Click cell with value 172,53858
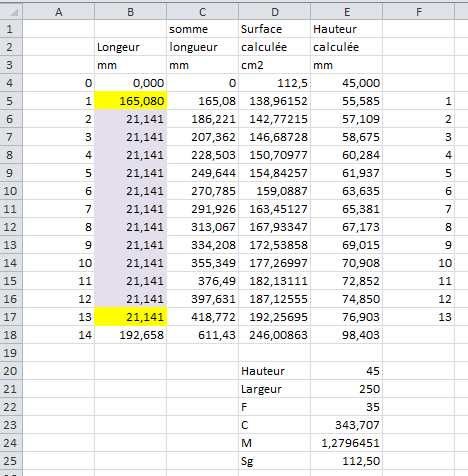 click(274, 245)
